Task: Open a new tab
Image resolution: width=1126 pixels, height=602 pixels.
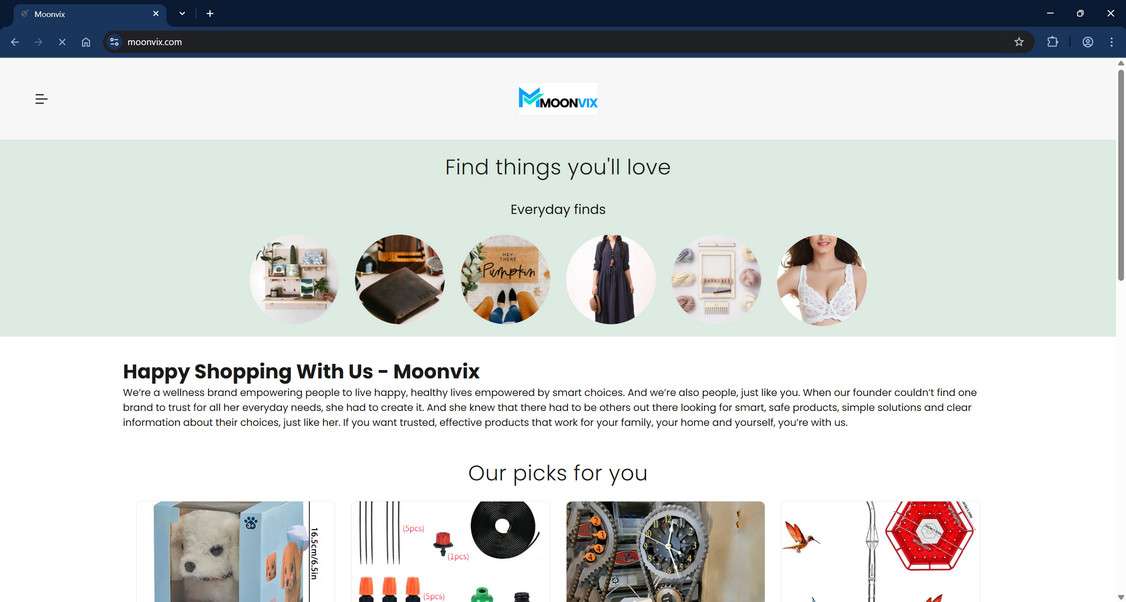Action: (210, 14)
